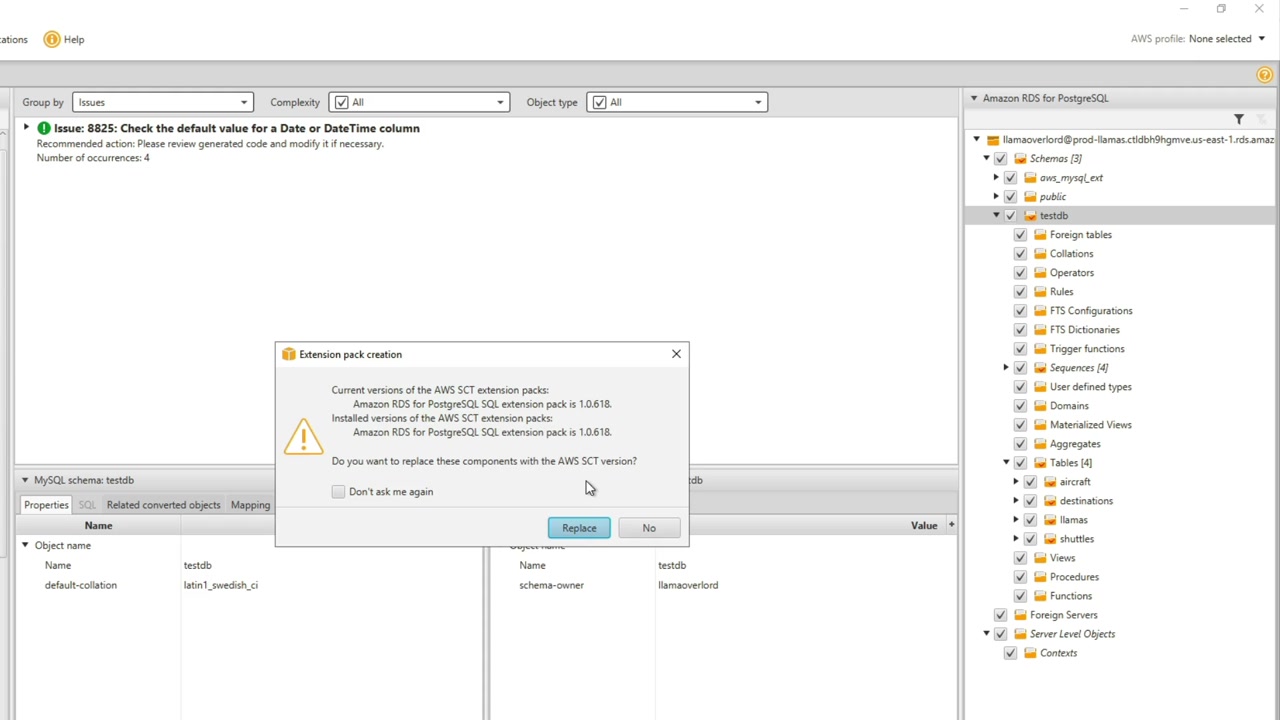The width and height of the screenshot is (1280, 720).
Task: Switch to the SQL tab
Action: (x=87, y=505)
